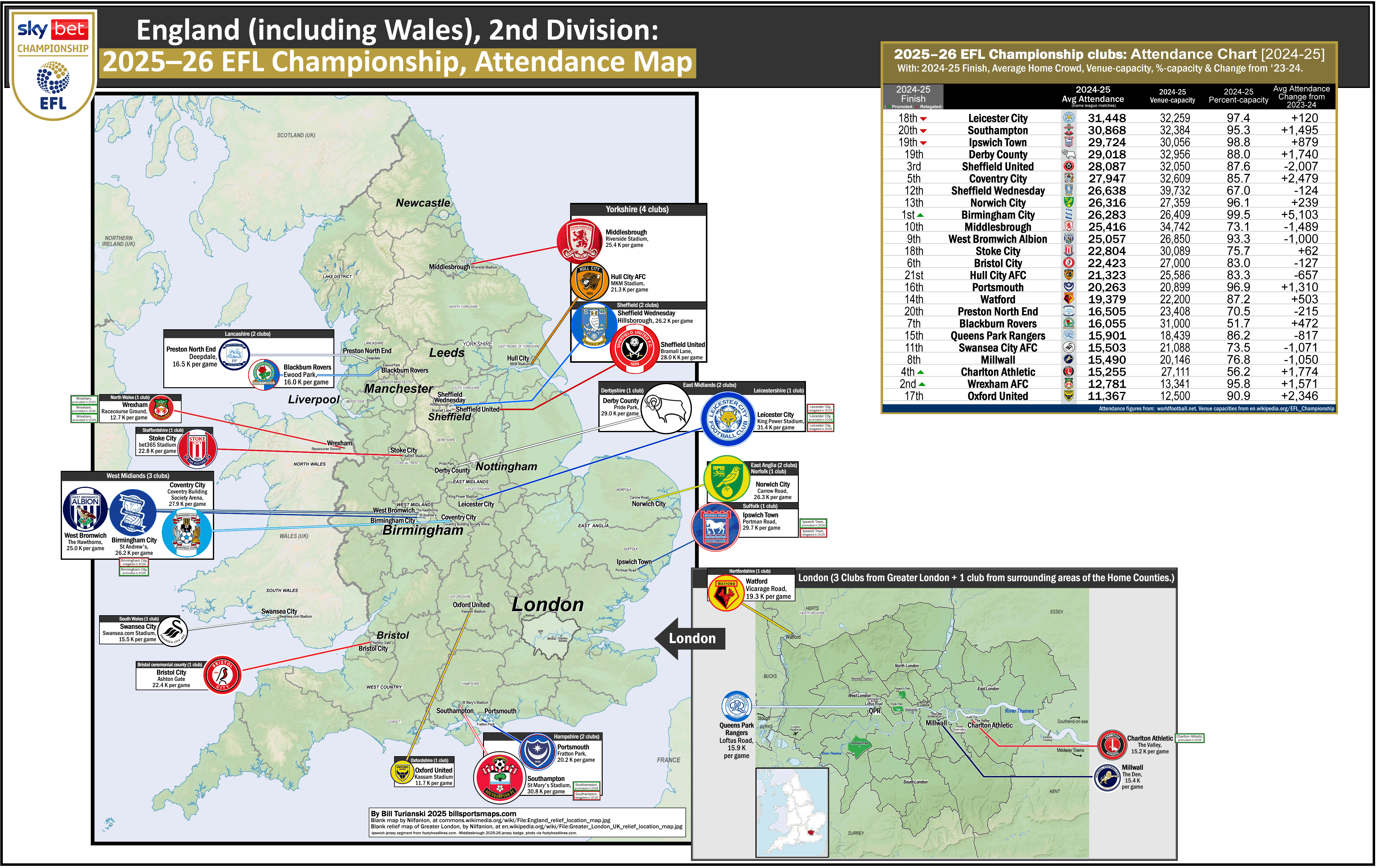Click the Coventry City crest
Image resolution: width=1377 pixels, height=868 pixels.
pyautogui.click(x=187, y=533)
